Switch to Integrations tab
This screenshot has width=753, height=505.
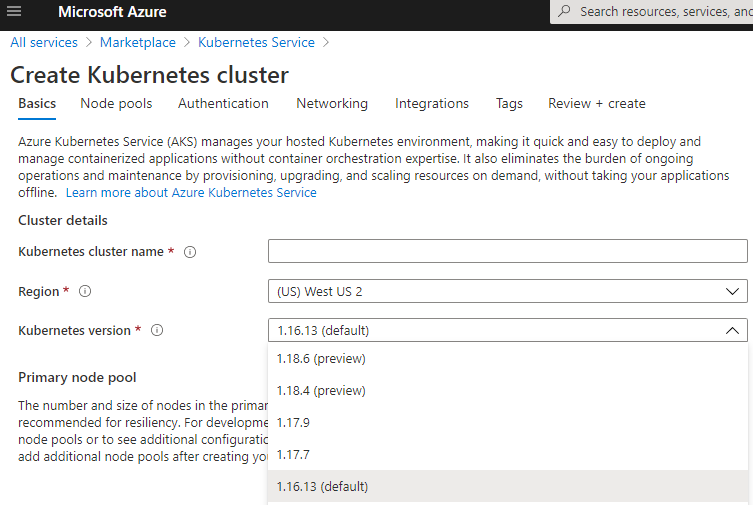(x=432, y=104)
